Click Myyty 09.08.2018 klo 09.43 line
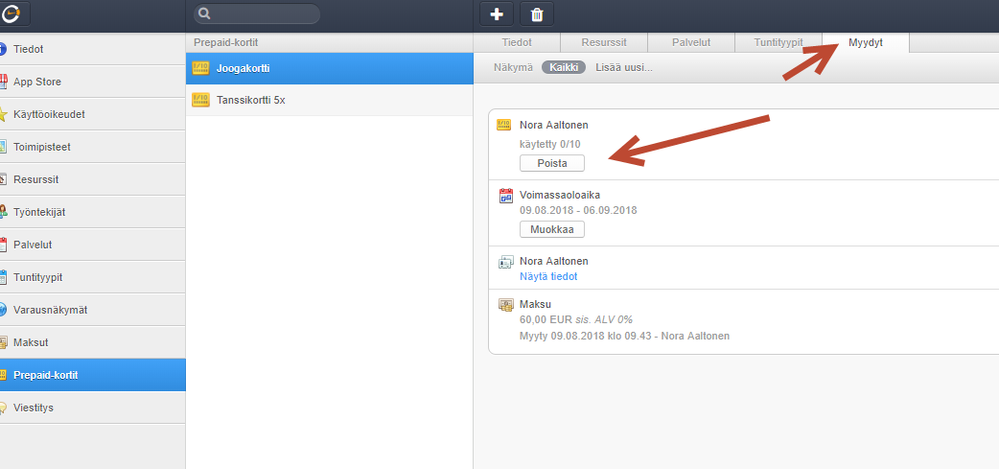 [x=624, y=336]
